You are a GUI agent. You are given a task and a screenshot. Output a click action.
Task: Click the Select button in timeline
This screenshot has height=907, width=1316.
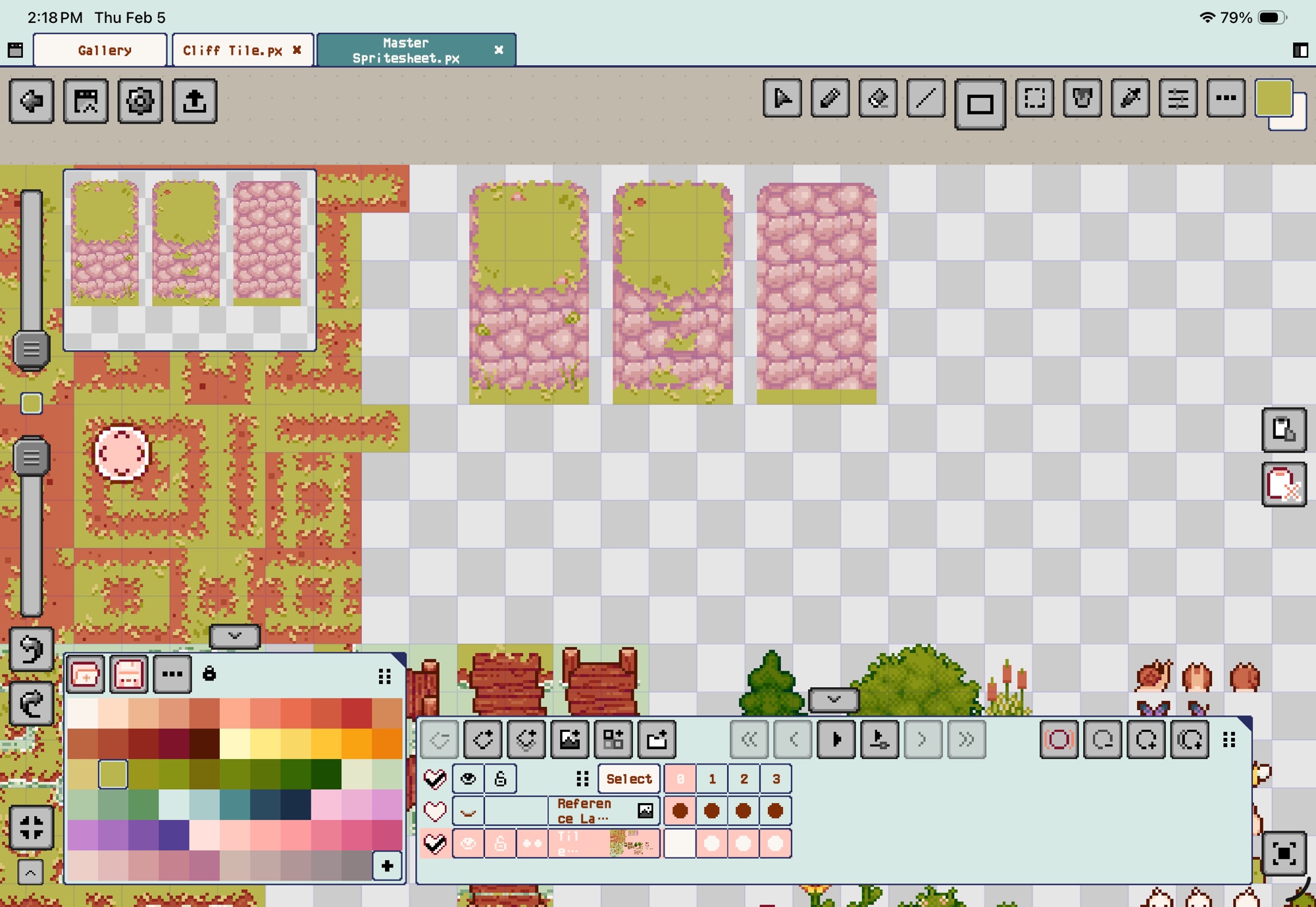click(628, 779)
